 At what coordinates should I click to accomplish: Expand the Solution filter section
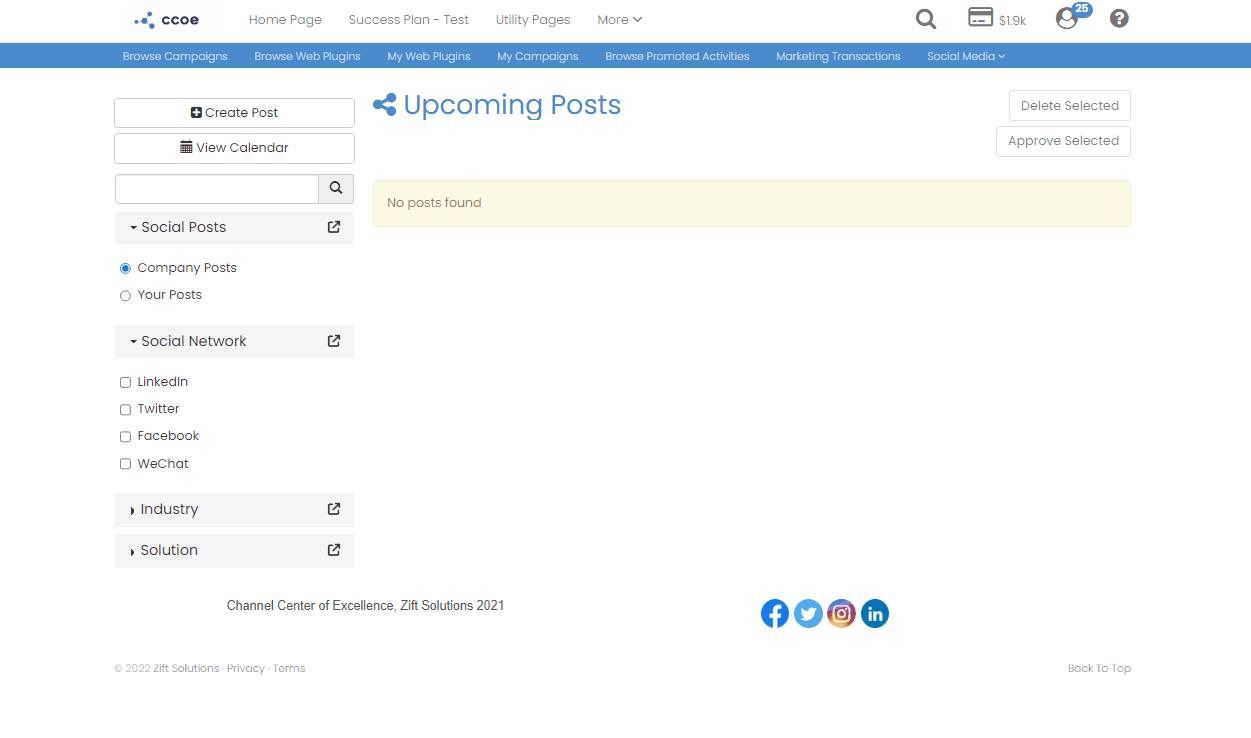tap(168, 550)
